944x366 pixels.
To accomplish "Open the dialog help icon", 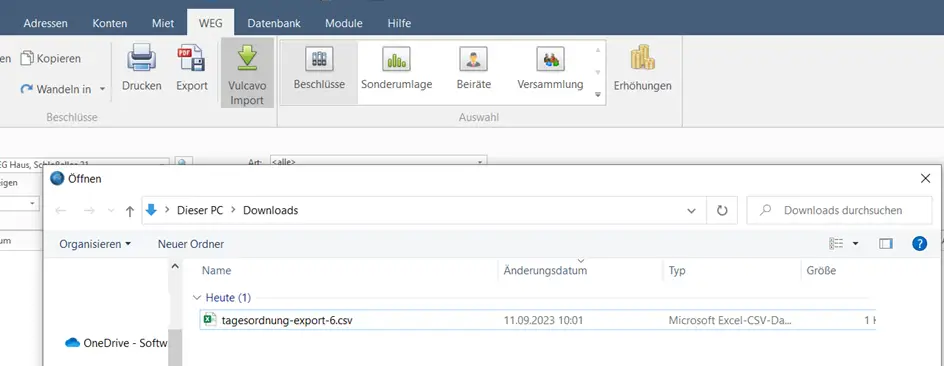I will tap(919, 243).
